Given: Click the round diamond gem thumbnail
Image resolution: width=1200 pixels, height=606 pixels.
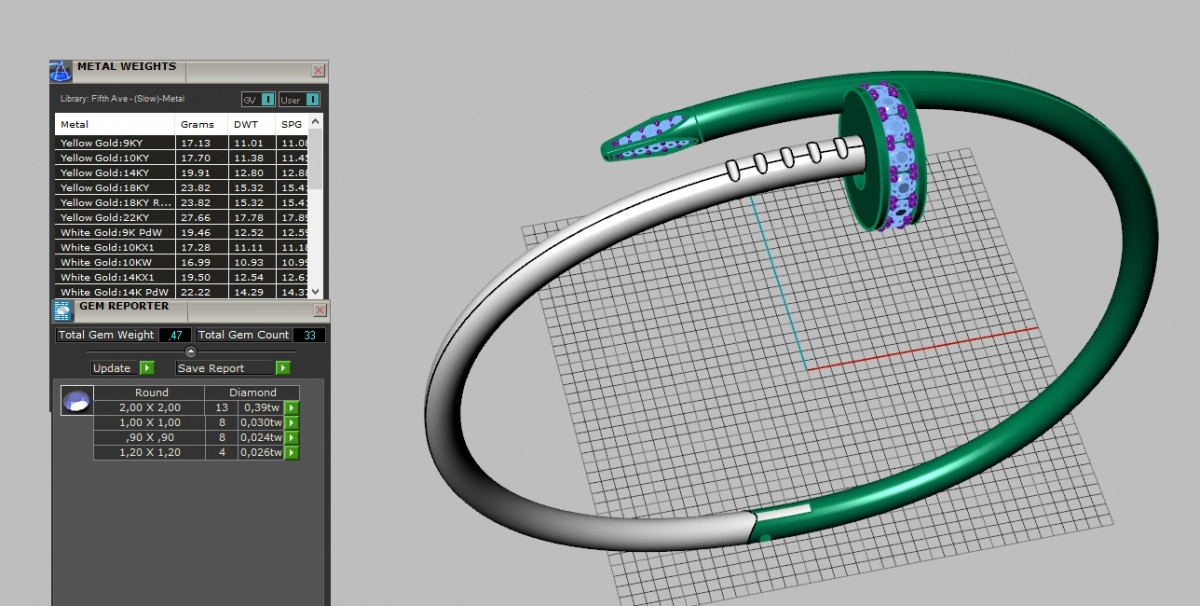Looking at the screenshot, I should tap(77, 401).
